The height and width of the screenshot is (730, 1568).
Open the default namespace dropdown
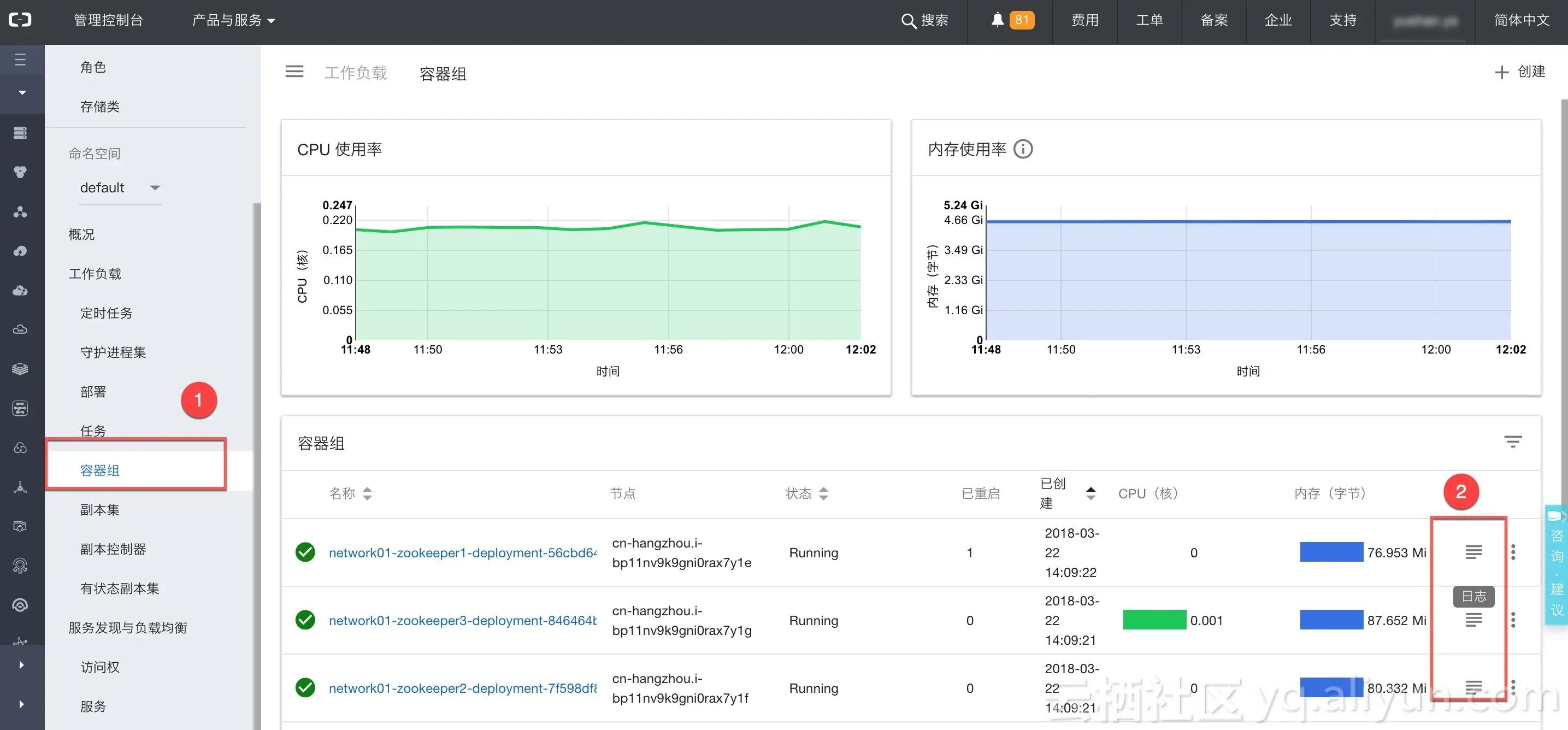coord(119,187)
